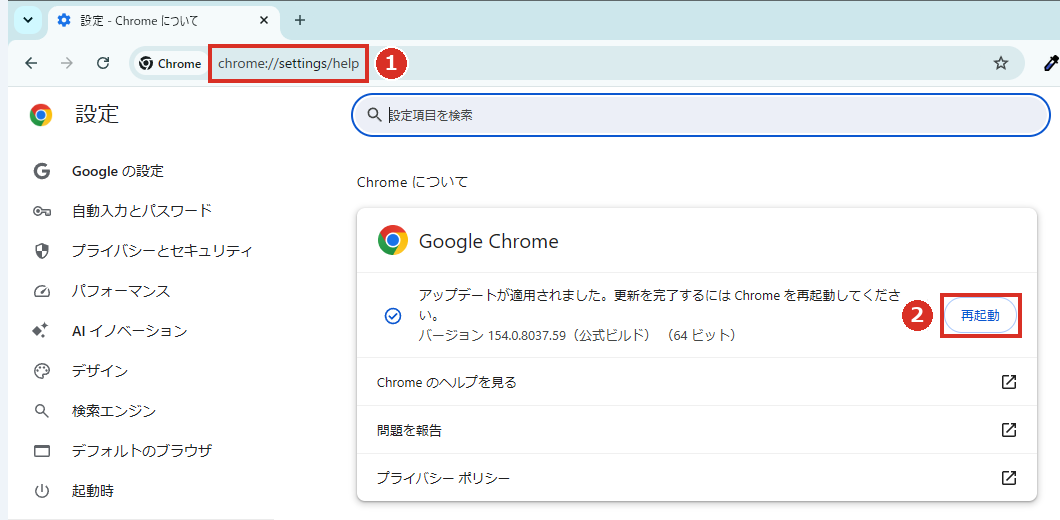Click the 再起動 relaunch button
This screenshot has width=1060, height=520.
pos(980,316)
